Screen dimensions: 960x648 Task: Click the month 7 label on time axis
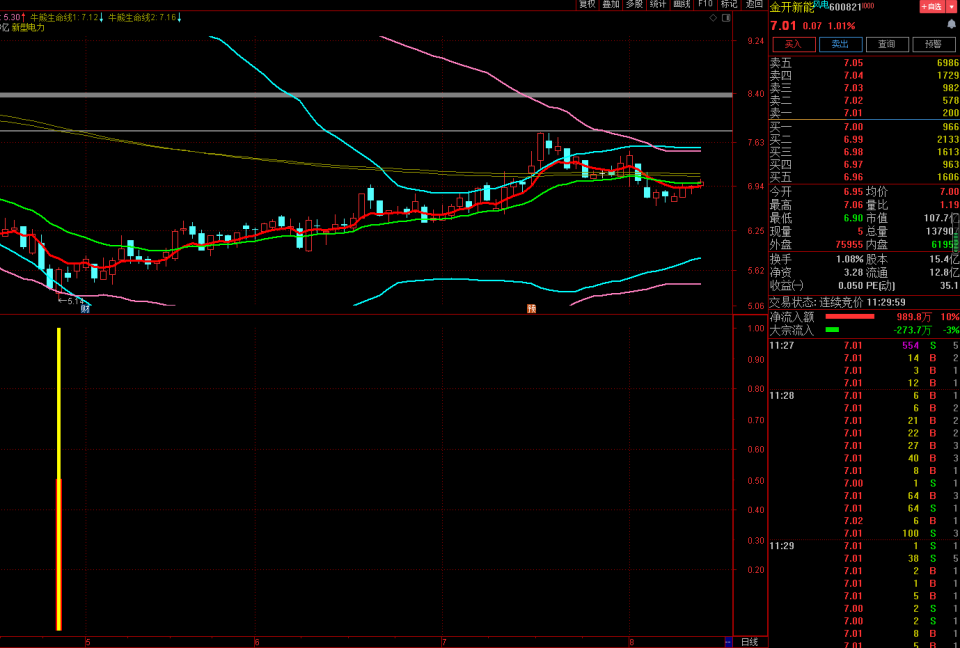(444, 642)
